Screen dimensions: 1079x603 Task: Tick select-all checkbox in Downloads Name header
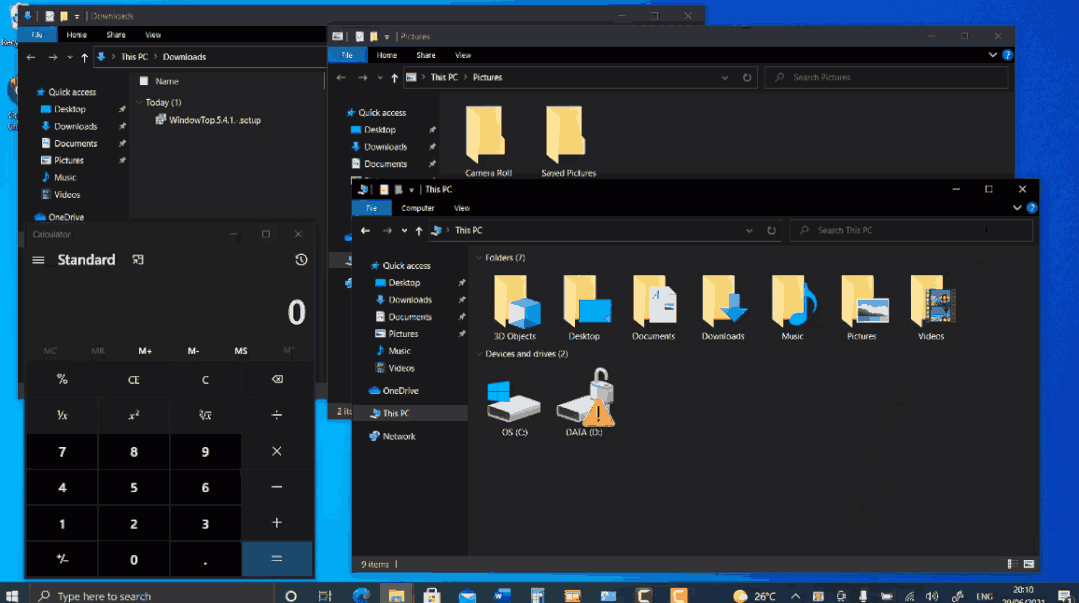144,81
